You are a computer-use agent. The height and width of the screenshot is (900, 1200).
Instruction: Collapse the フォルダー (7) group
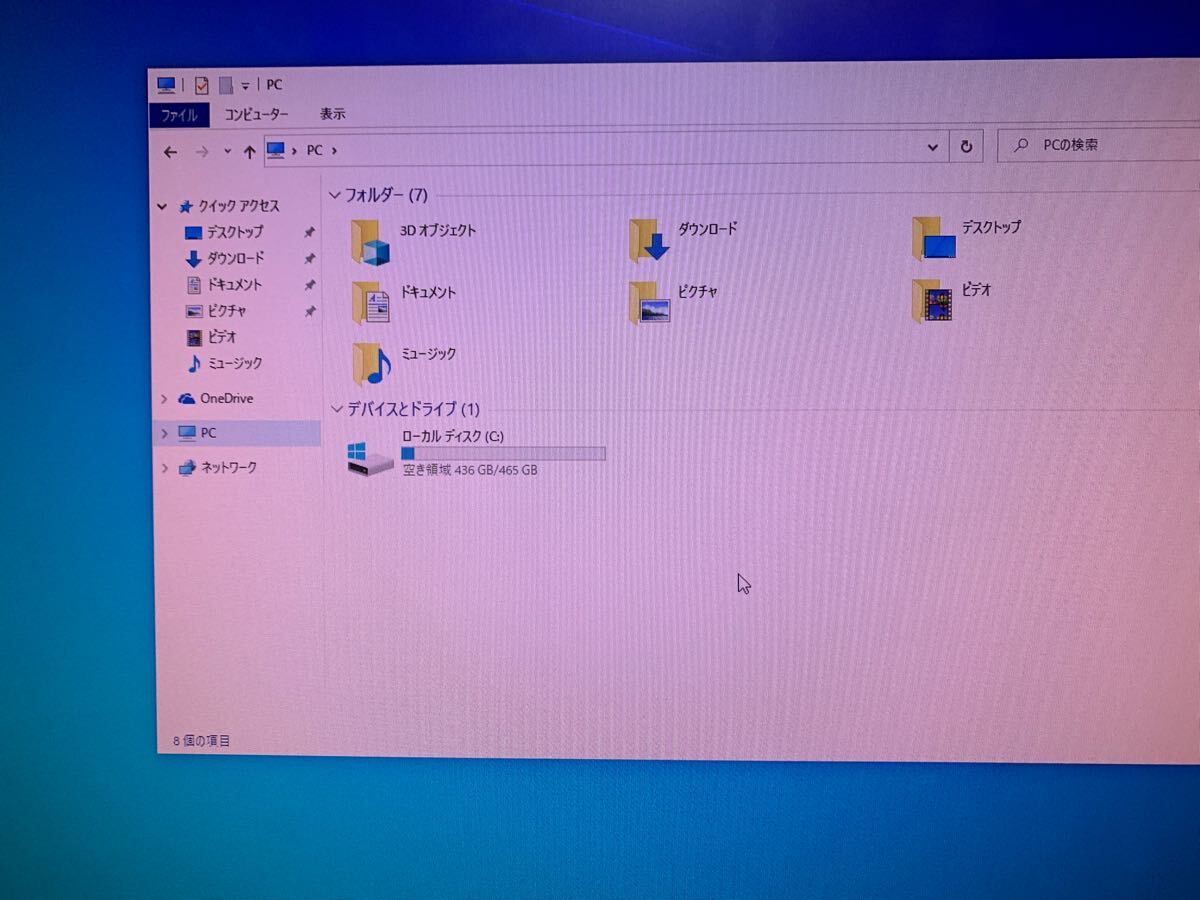point(335,195)
